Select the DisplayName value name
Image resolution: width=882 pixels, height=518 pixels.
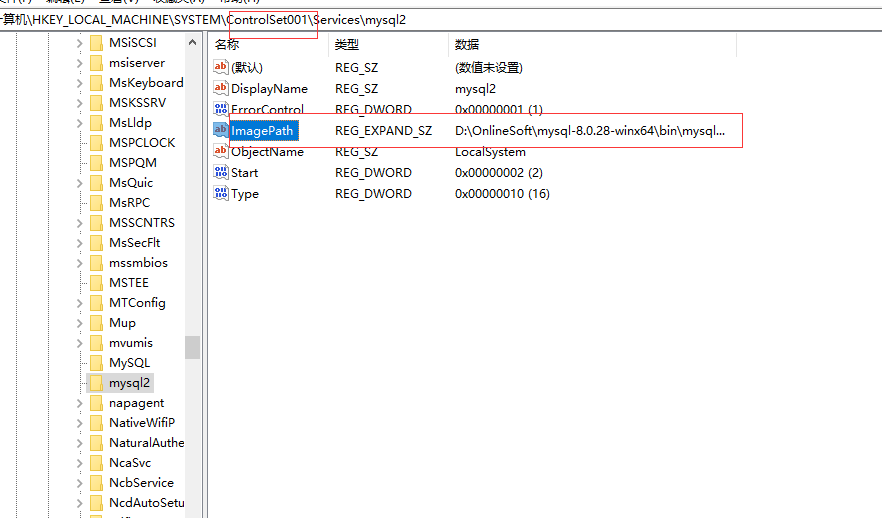269,88
